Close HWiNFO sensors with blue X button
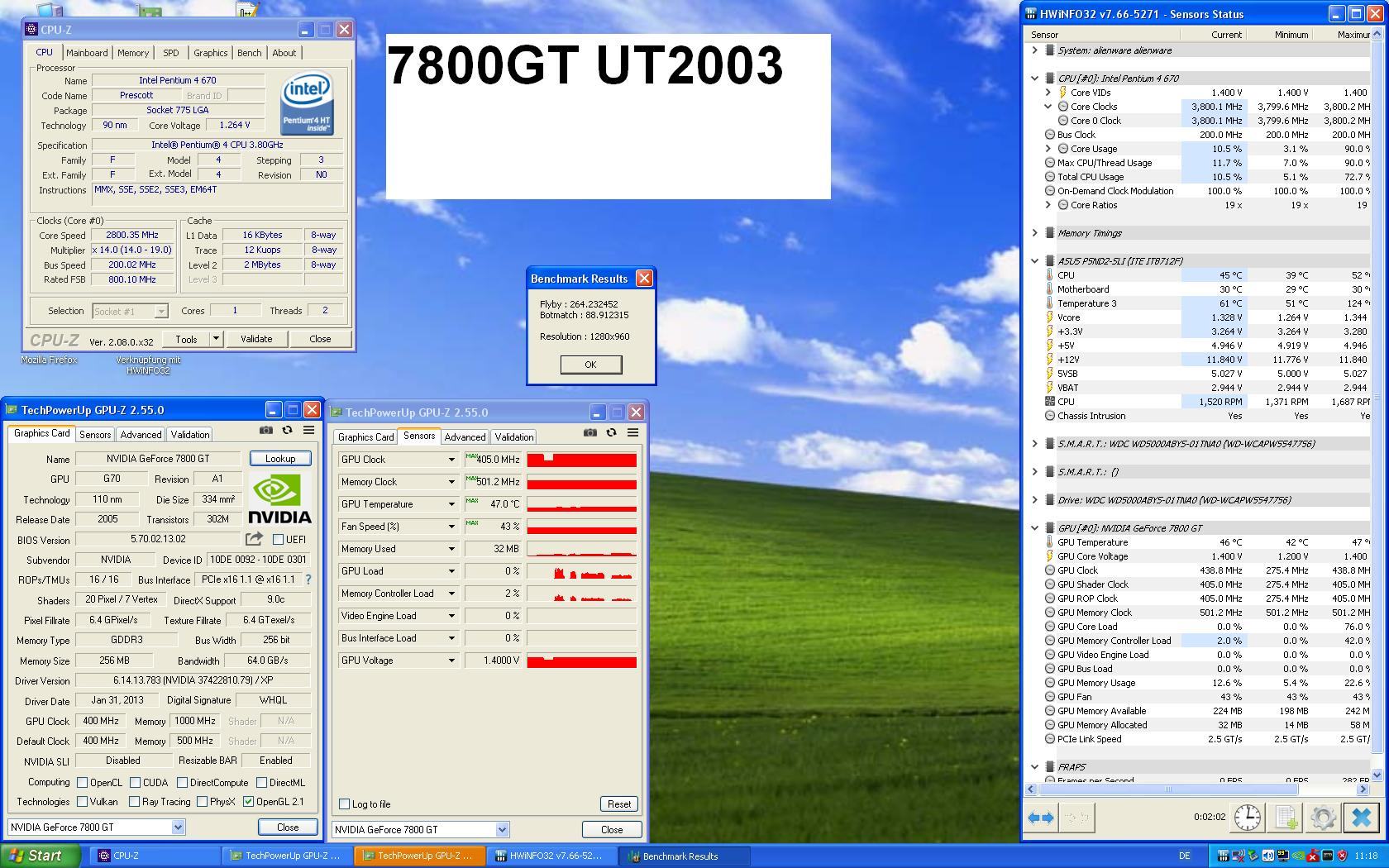 tap(1361, 818)
